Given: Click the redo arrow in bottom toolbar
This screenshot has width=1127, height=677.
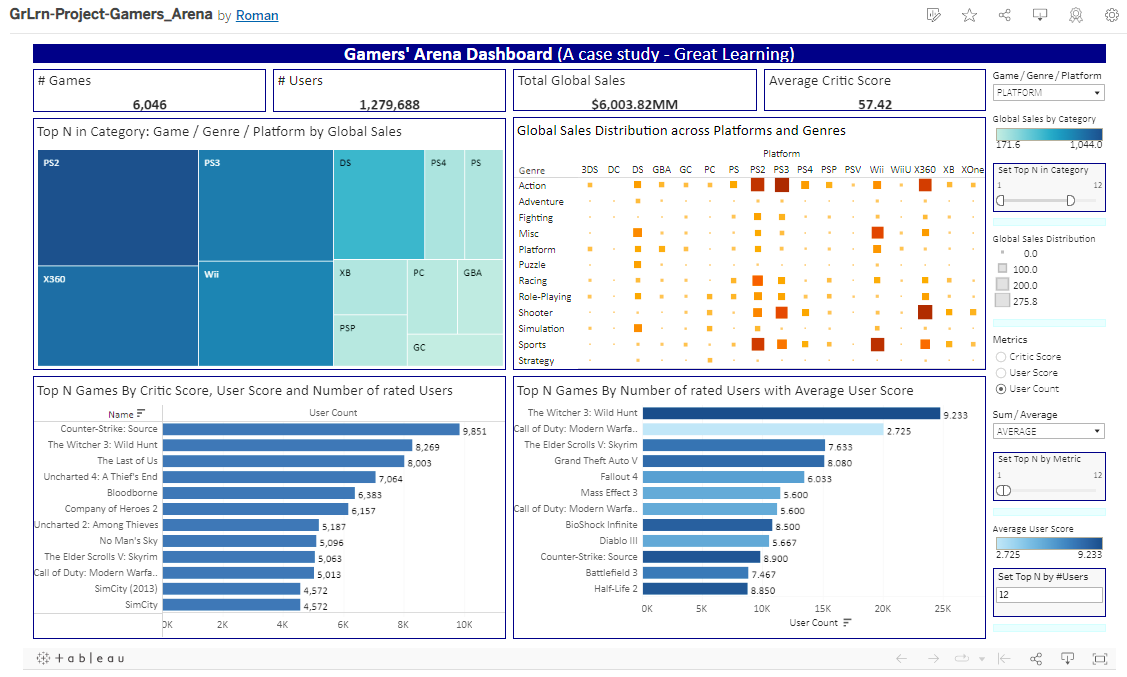Looking at the screenshot, I should coord(932,658).
